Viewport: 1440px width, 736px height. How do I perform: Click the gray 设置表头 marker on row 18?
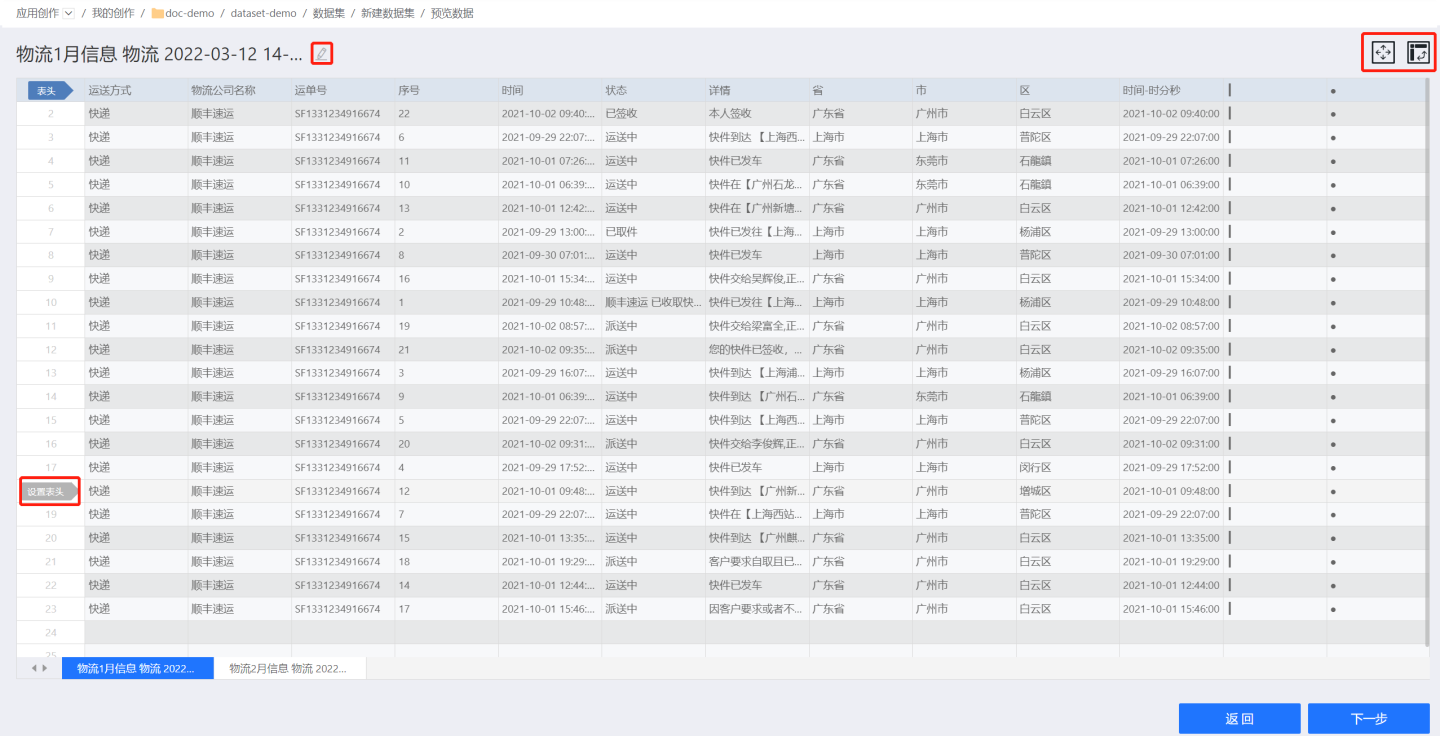coord(49,491)
